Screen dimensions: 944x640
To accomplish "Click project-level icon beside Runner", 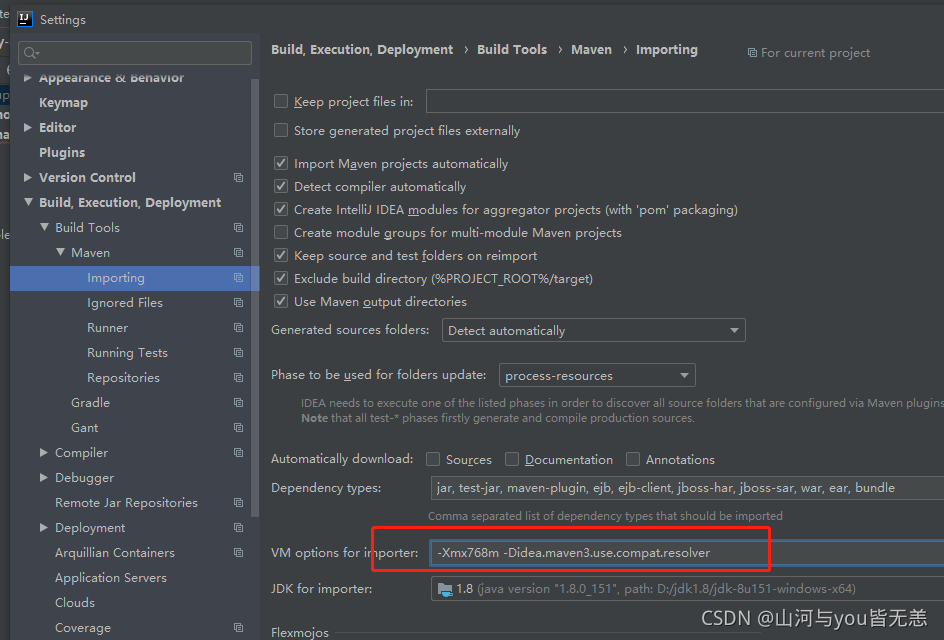I will pyautogui.click(x=238, y=328).
